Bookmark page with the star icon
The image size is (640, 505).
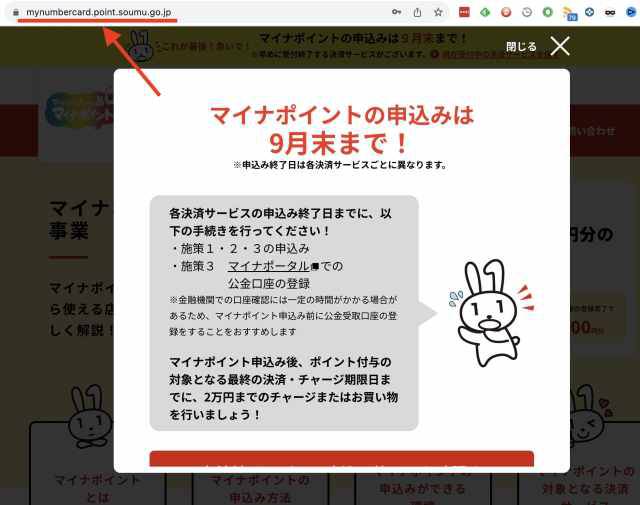pyautogui.click(x=438, y=12)
